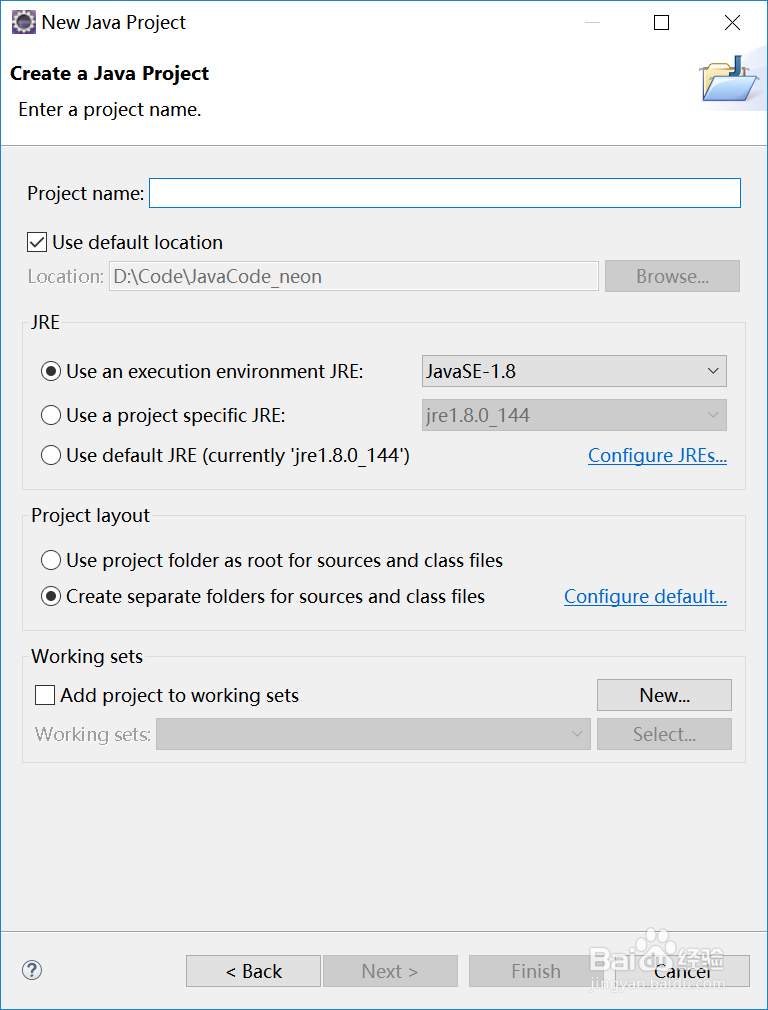Maximize the New Java Project window

(661, 23)
